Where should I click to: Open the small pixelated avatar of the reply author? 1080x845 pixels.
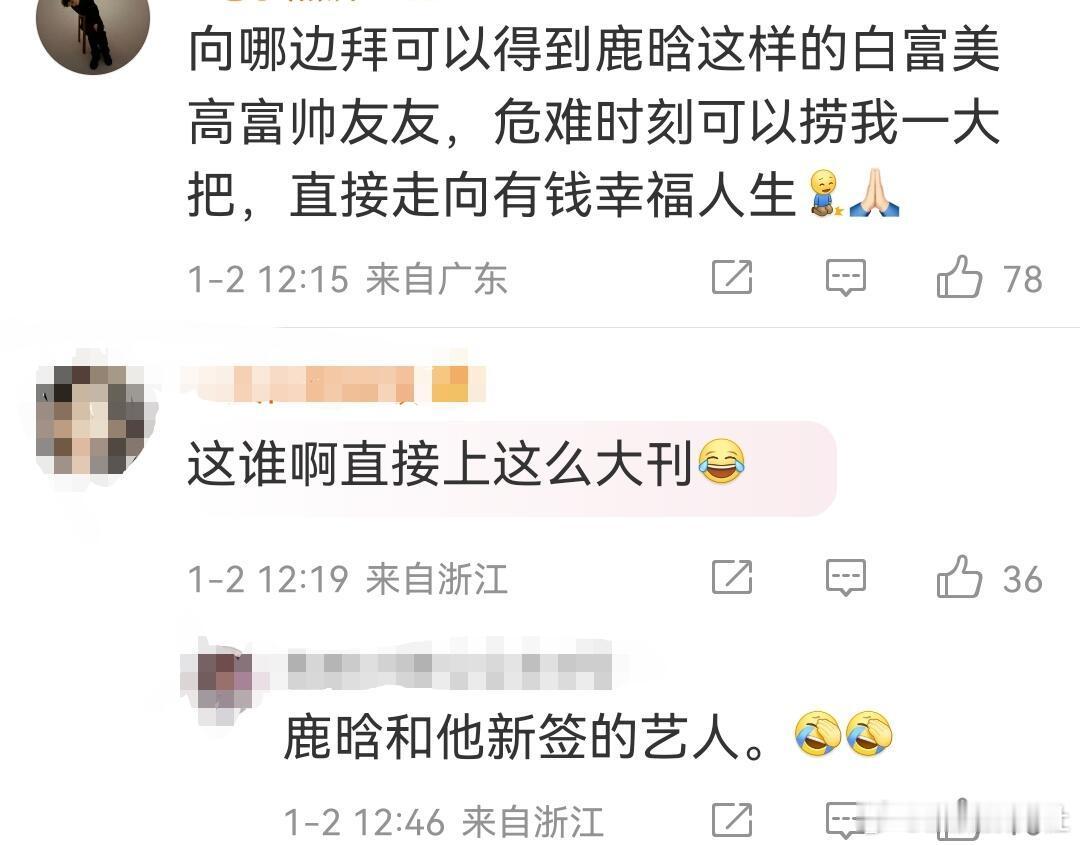222,682
